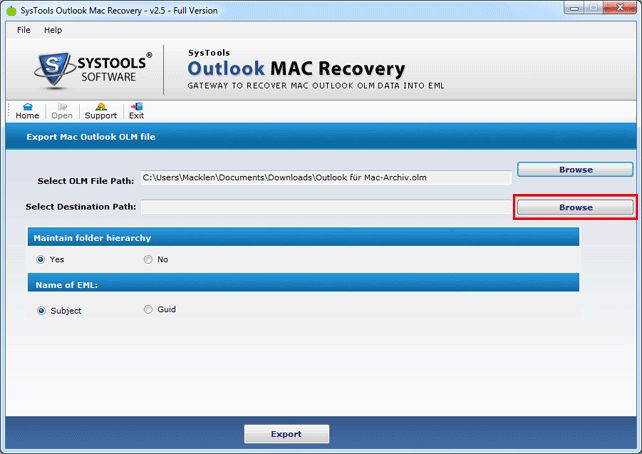Click the 'Outlook MAC Recovery' title text
Image resolution: width=642 pixels, height=454 pixels.
(x=296, y=68)
